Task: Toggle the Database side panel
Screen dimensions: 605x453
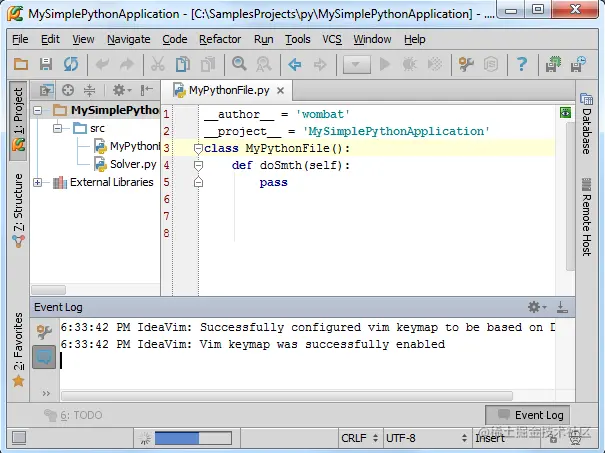Action: click(x=586, y=124)
